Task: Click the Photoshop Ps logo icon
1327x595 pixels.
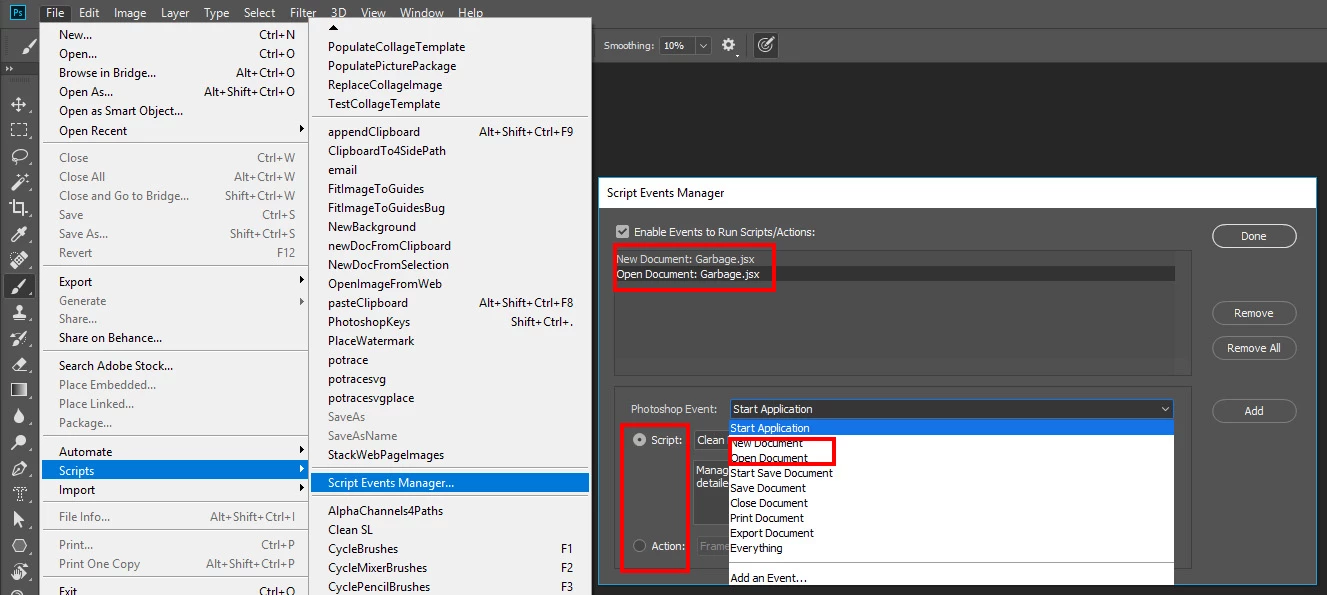Action: pos(17,13)
